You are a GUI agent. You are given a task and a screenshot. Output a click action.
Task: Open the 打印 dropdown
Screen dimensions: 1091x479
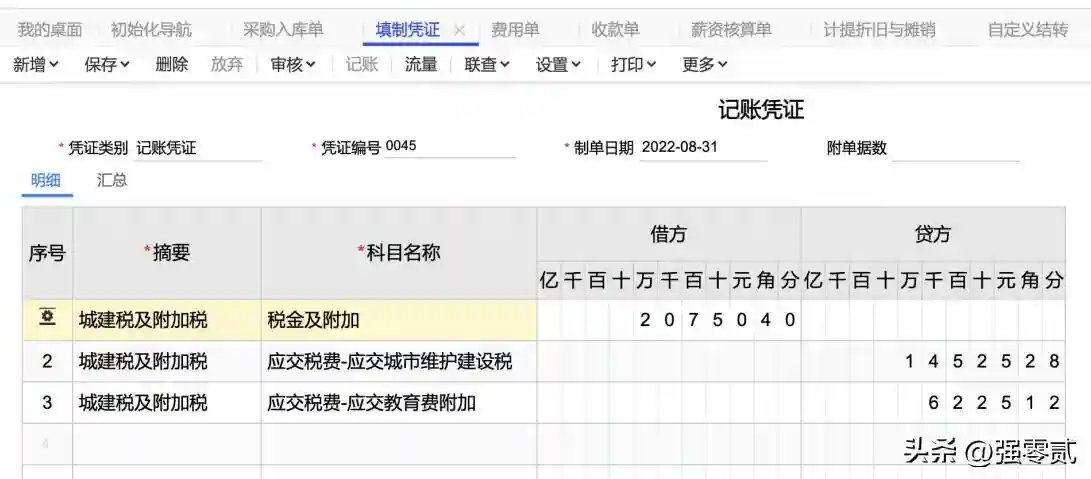(x=633, y=64)
